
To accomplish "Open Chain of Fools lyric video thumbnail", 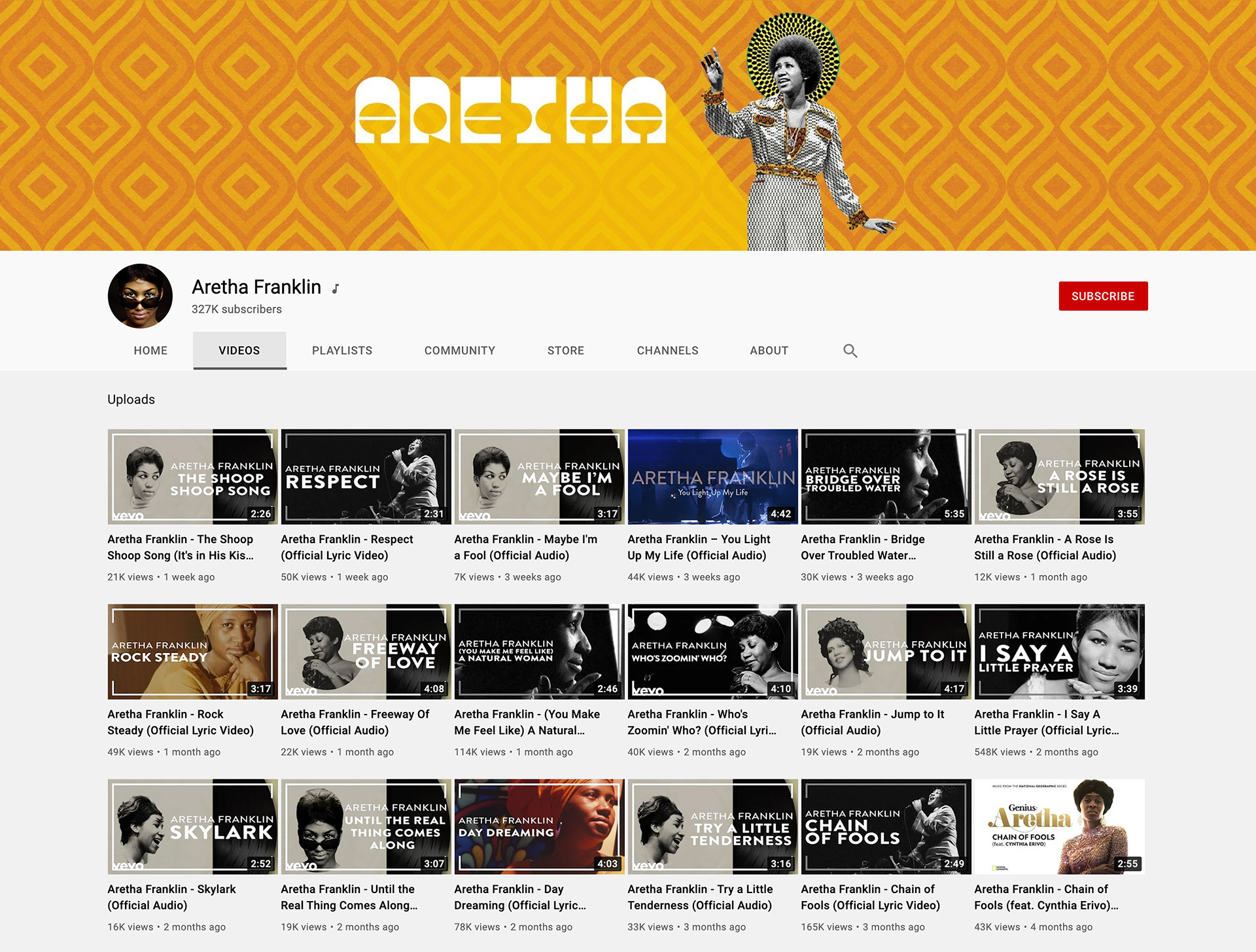I will [x=886, y=826].
